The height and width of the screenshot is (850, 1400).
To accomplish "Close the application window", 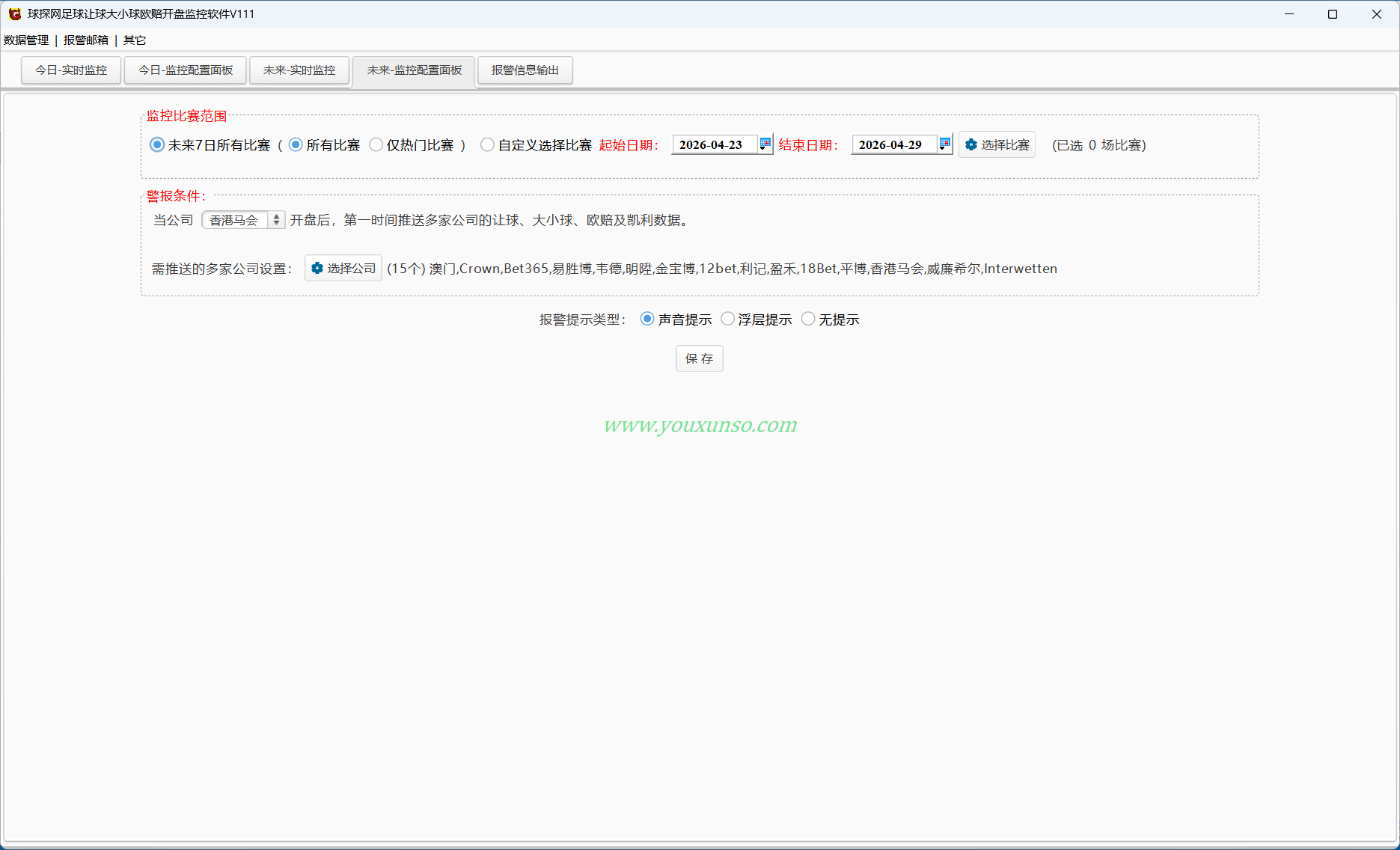I will (1377, 14).
